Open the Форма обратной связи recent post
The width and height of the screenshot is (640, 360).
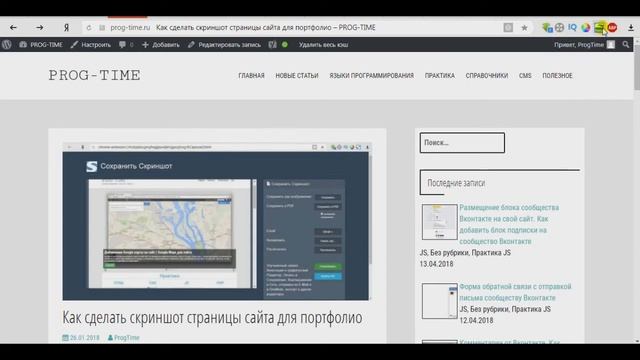point(515,292)
